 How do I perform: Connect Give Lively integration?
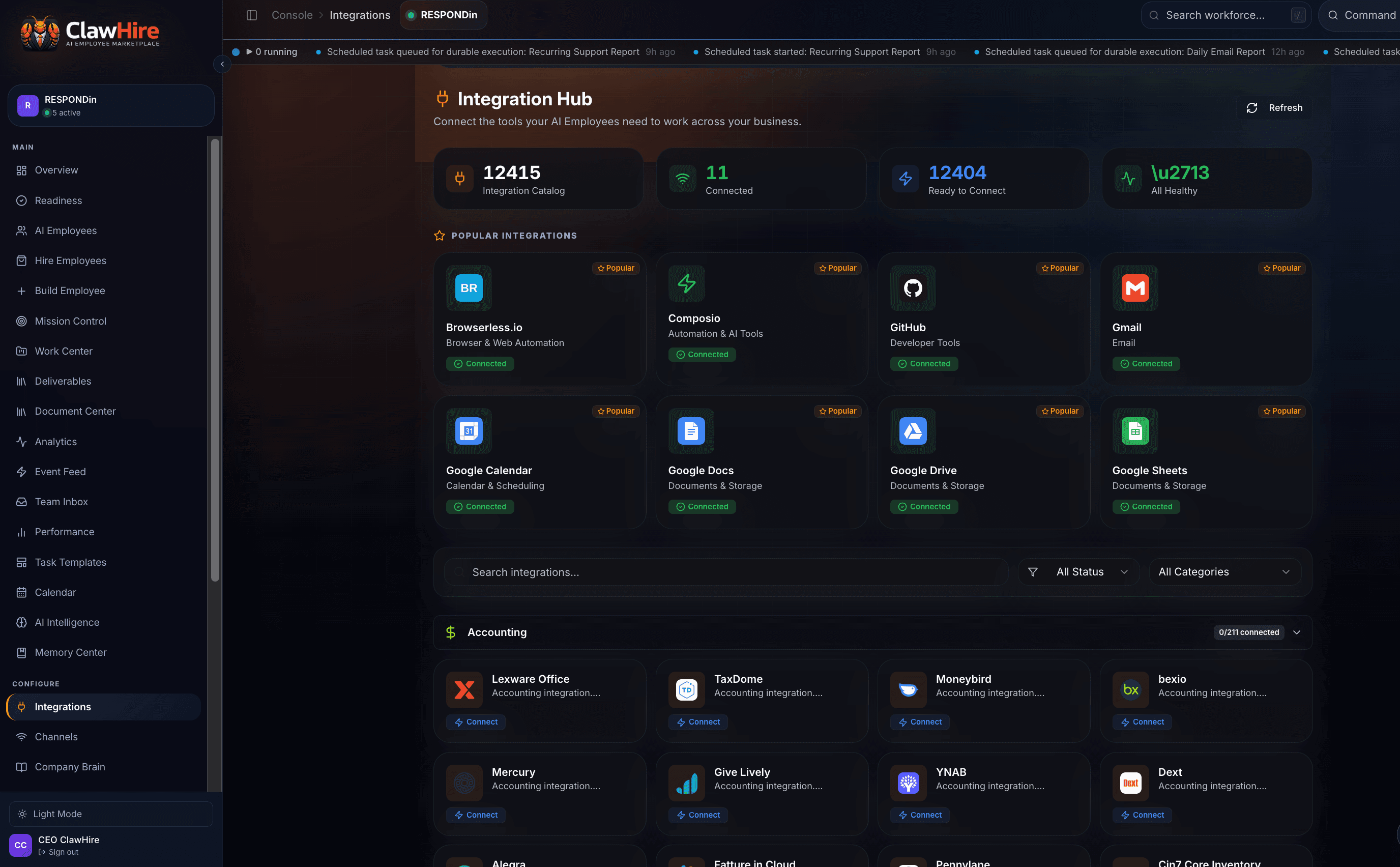(x=697, y=815)
